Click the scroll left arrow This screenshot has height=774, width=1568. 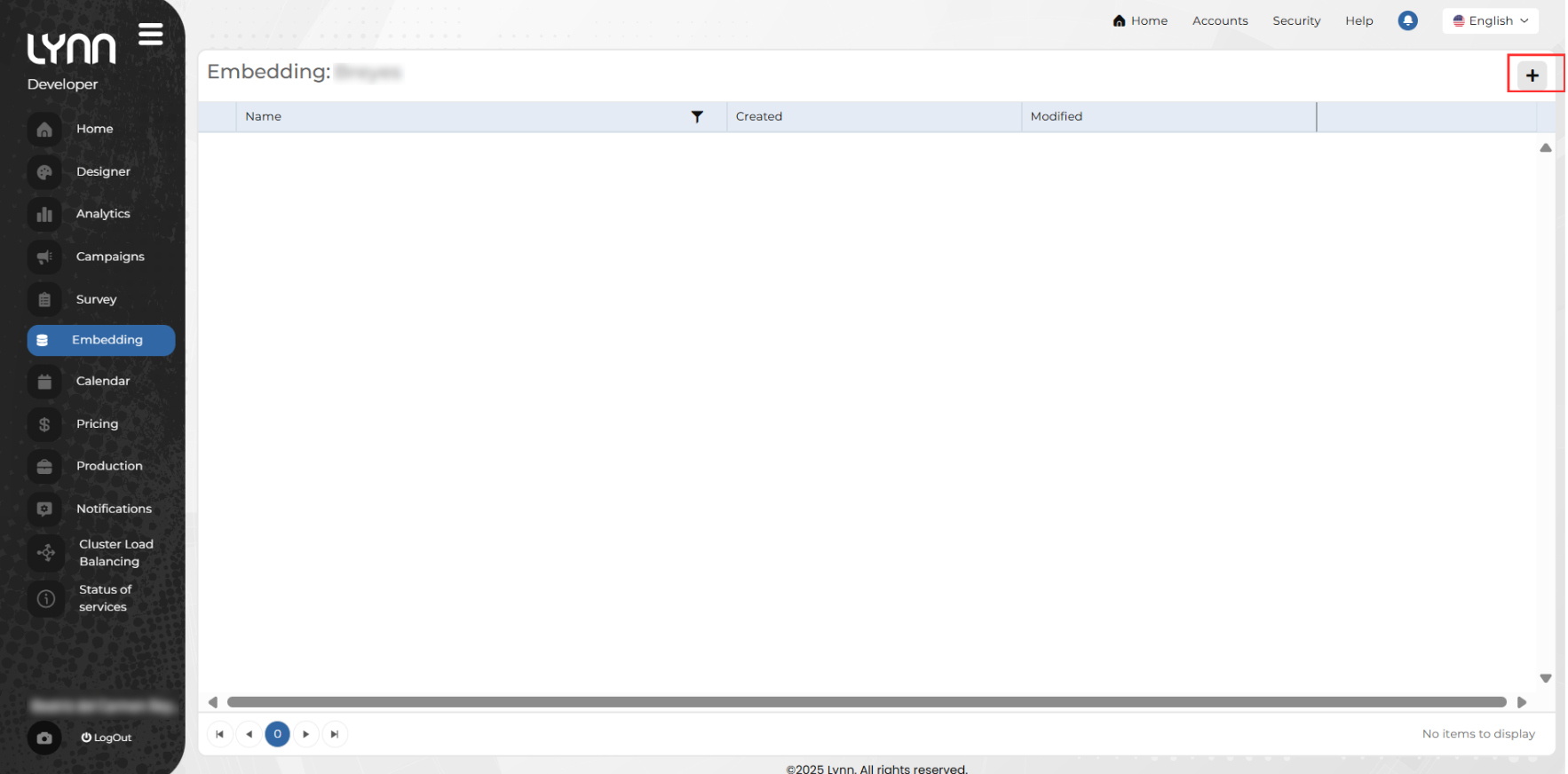213,702
